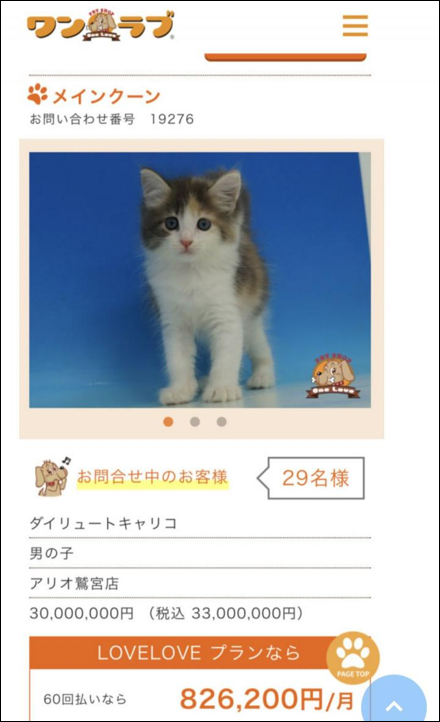Click the アリオ鷲宮店 store row
The width and height of the screenshot is (440, 722).
(200, 583)
